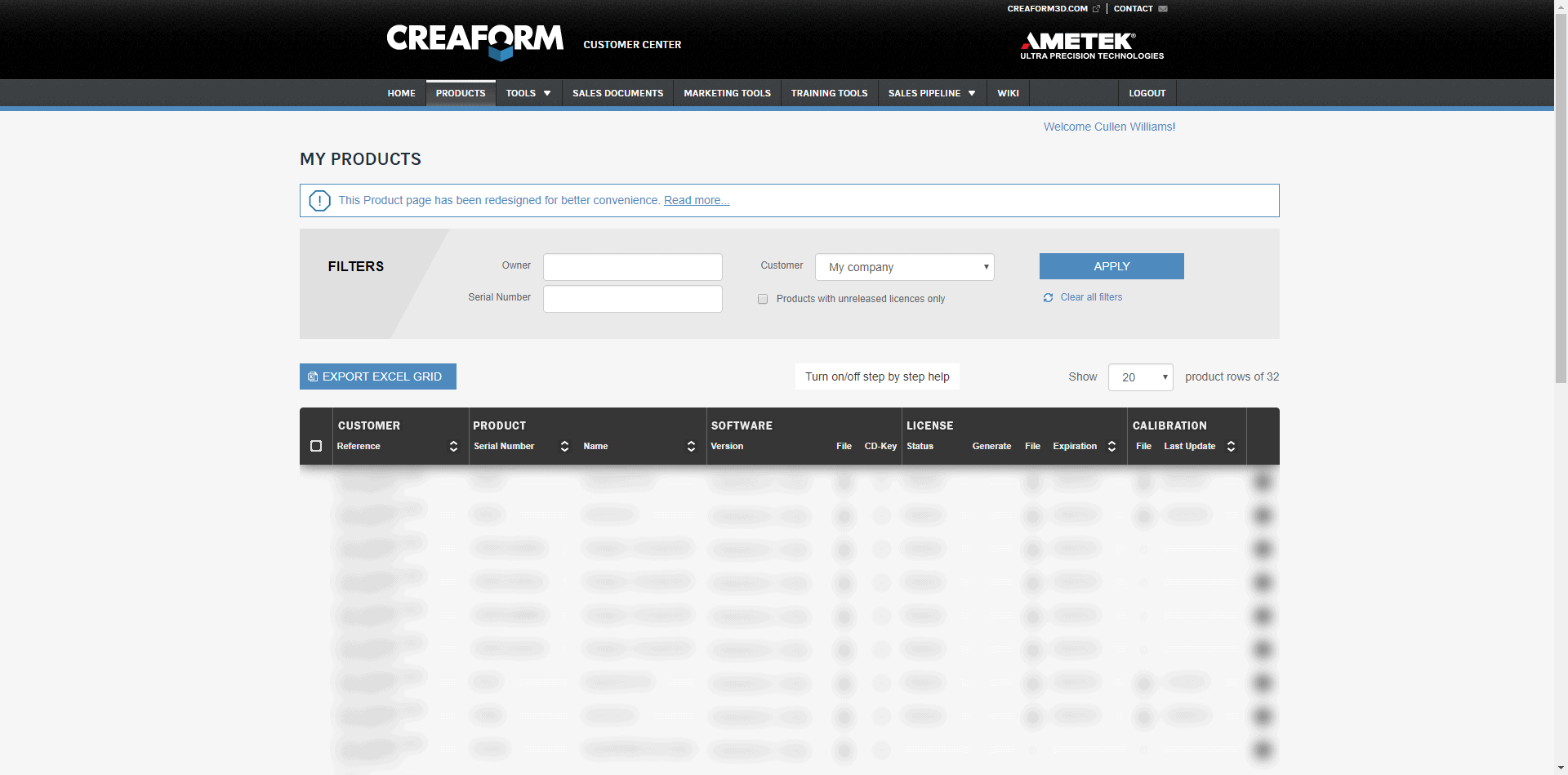Screen dimensions: 1568x775
Task: Click the APPLY filters button
Action: click(x=1111, y=266)
